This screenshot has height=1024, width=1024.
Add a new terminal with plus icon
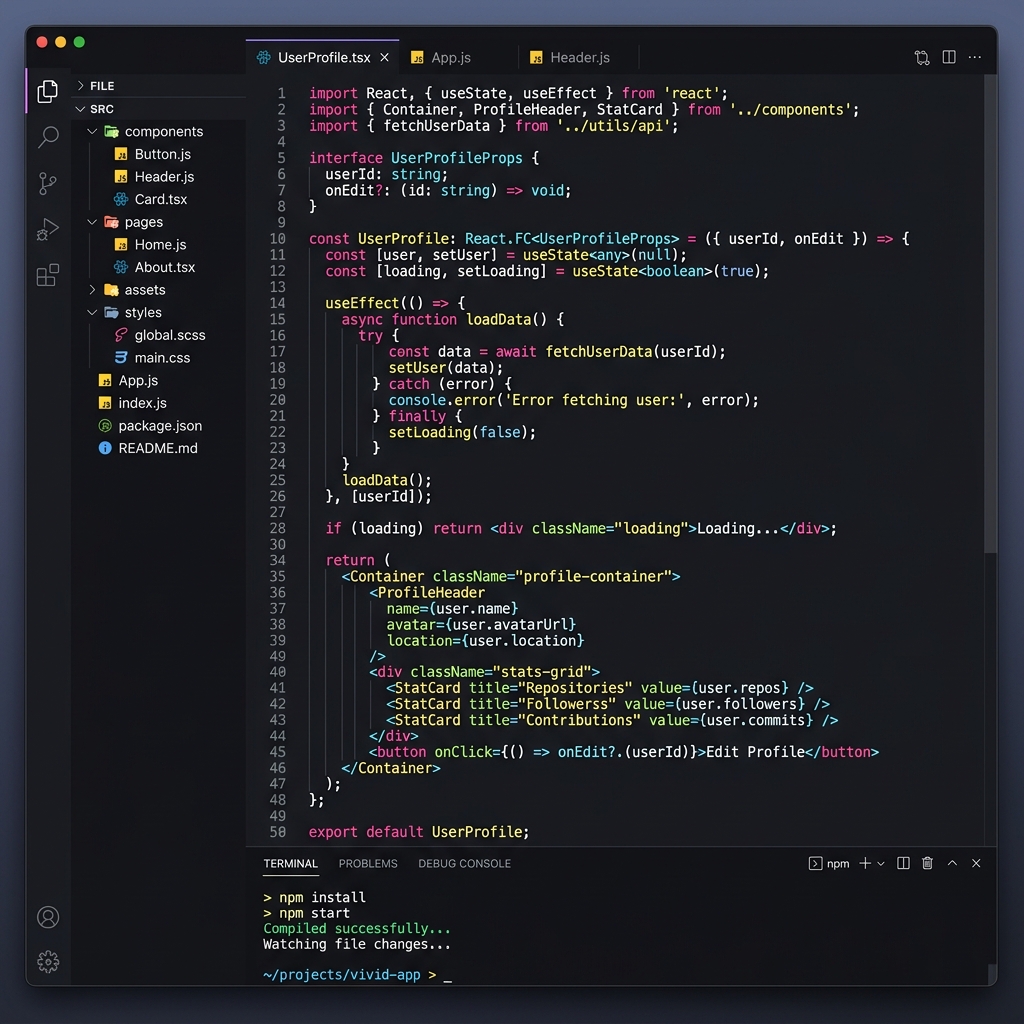pos(865,863)
